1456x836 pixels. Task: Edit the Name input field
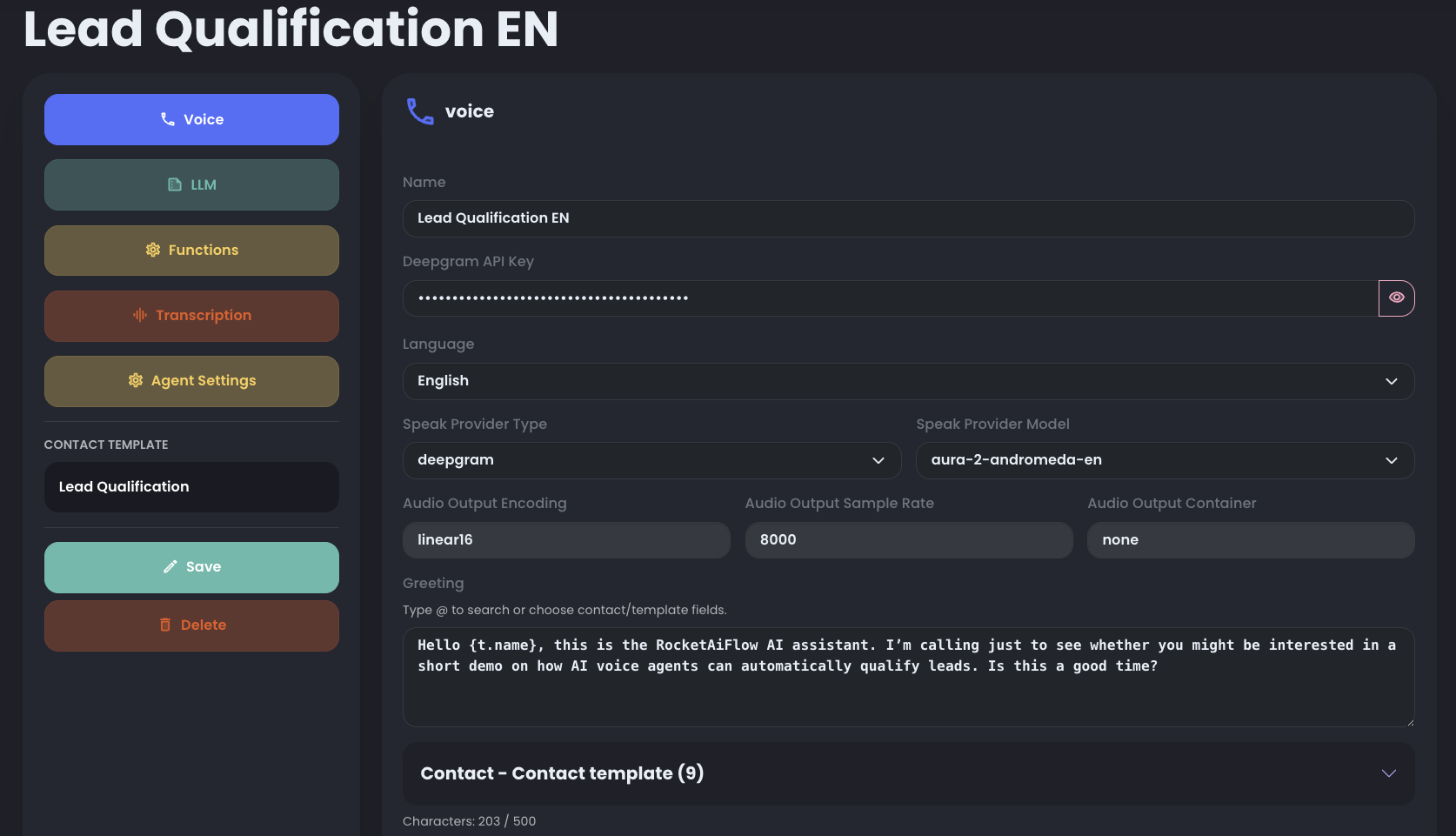pos(908,218)
